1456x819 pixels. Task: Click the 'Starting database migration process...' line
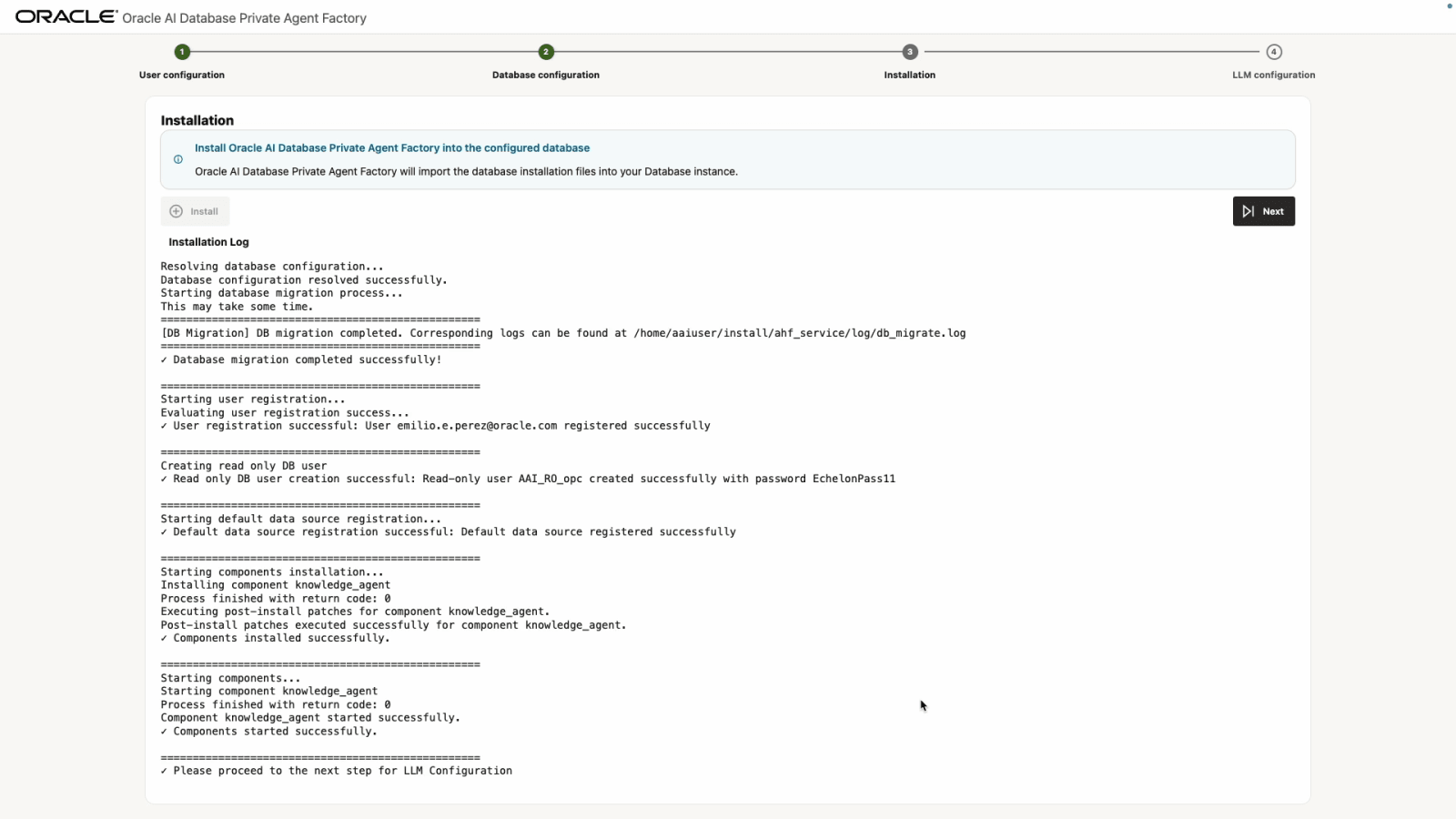[x=281, y=293]
